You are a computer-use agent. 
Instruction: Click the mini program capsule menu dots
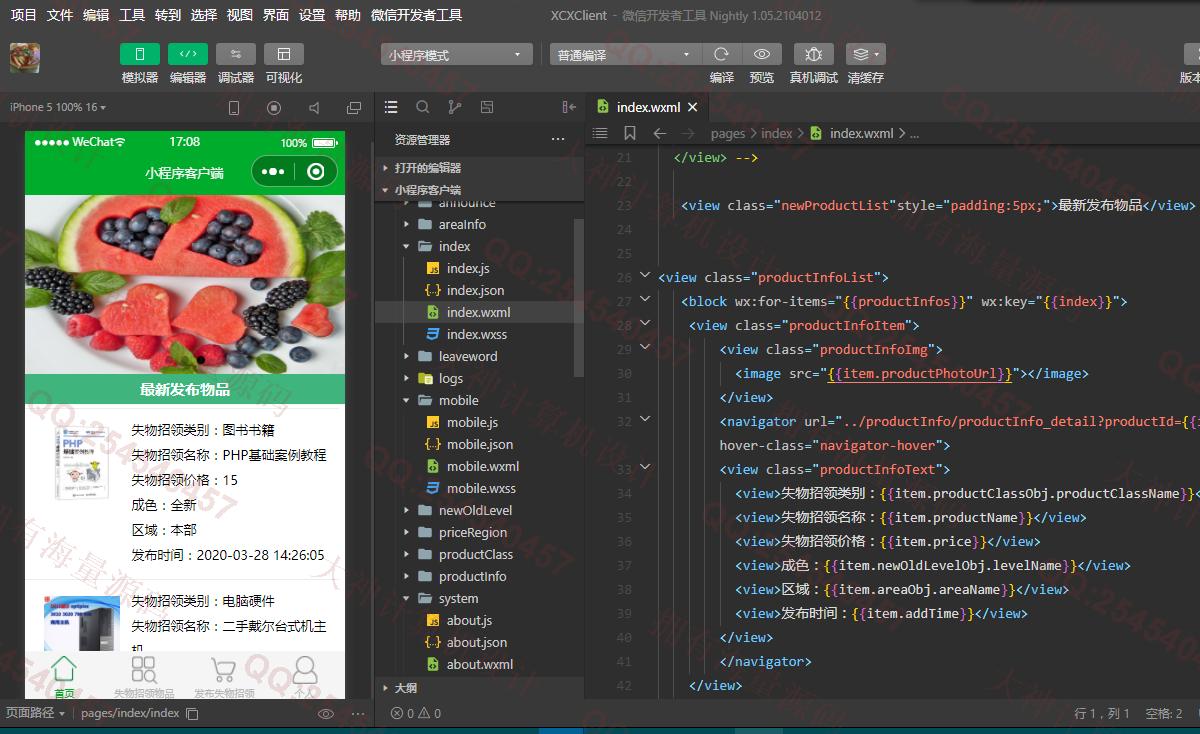272,172
